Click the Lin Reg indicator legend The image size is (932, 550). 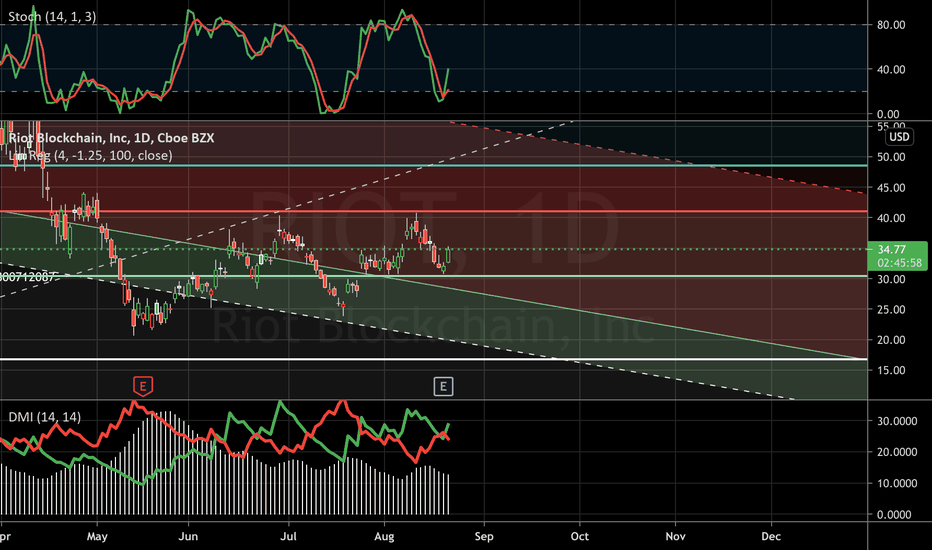pyautogui.click(x=90, y=156)
